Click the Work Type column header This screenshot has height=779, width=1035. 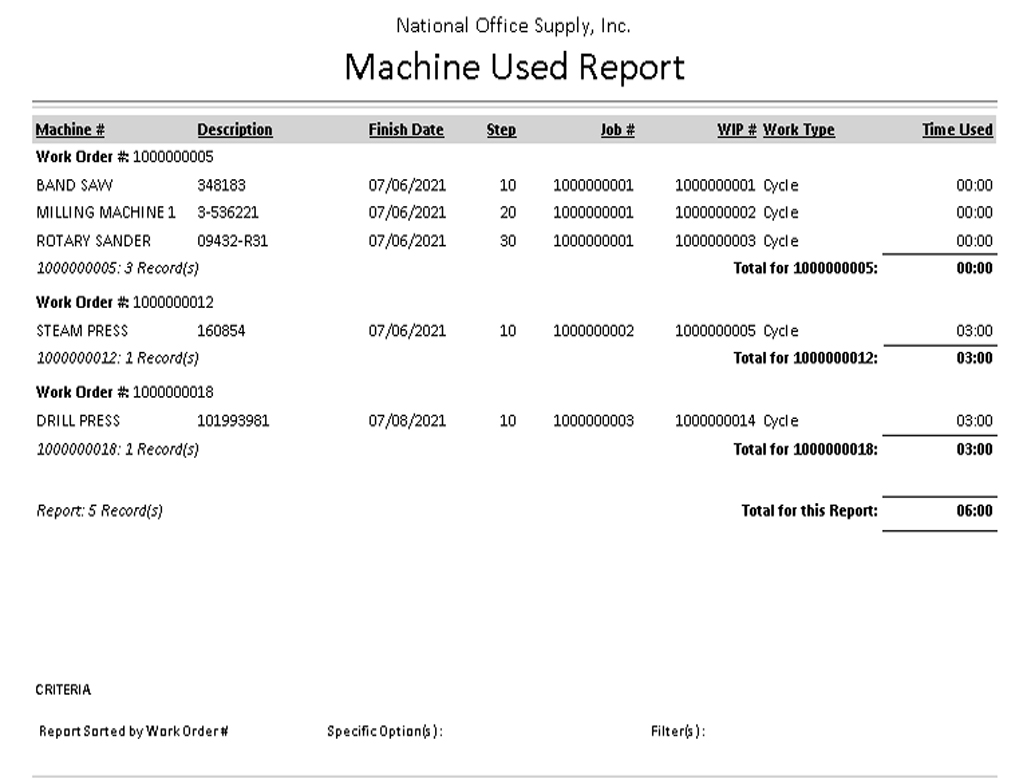(x=798, y=130)
